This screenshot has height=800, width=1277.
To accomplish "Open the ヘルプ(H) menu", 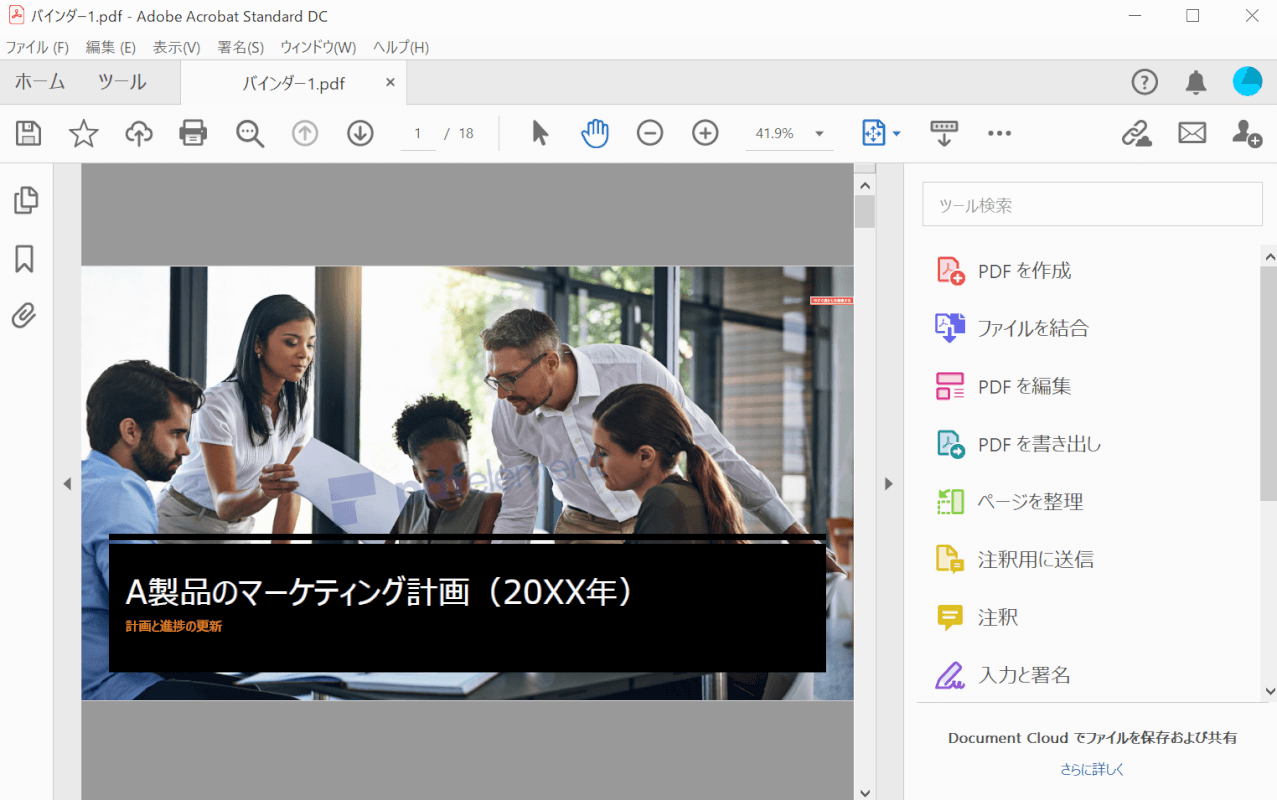I will pos(401,47).
